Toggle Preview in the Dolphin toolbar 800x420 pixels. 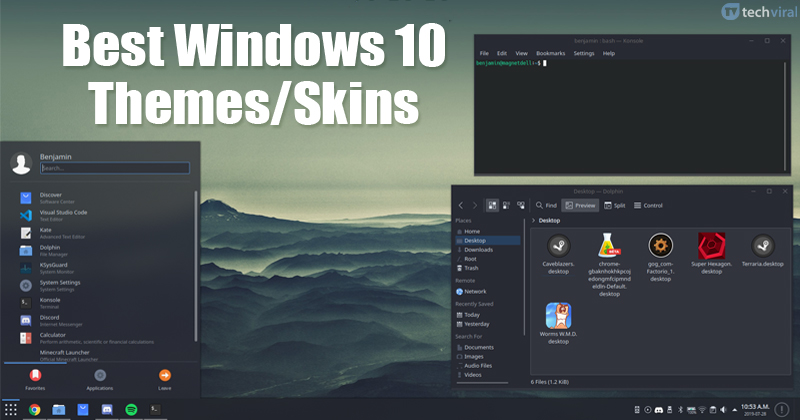click(x=580, y=205)
